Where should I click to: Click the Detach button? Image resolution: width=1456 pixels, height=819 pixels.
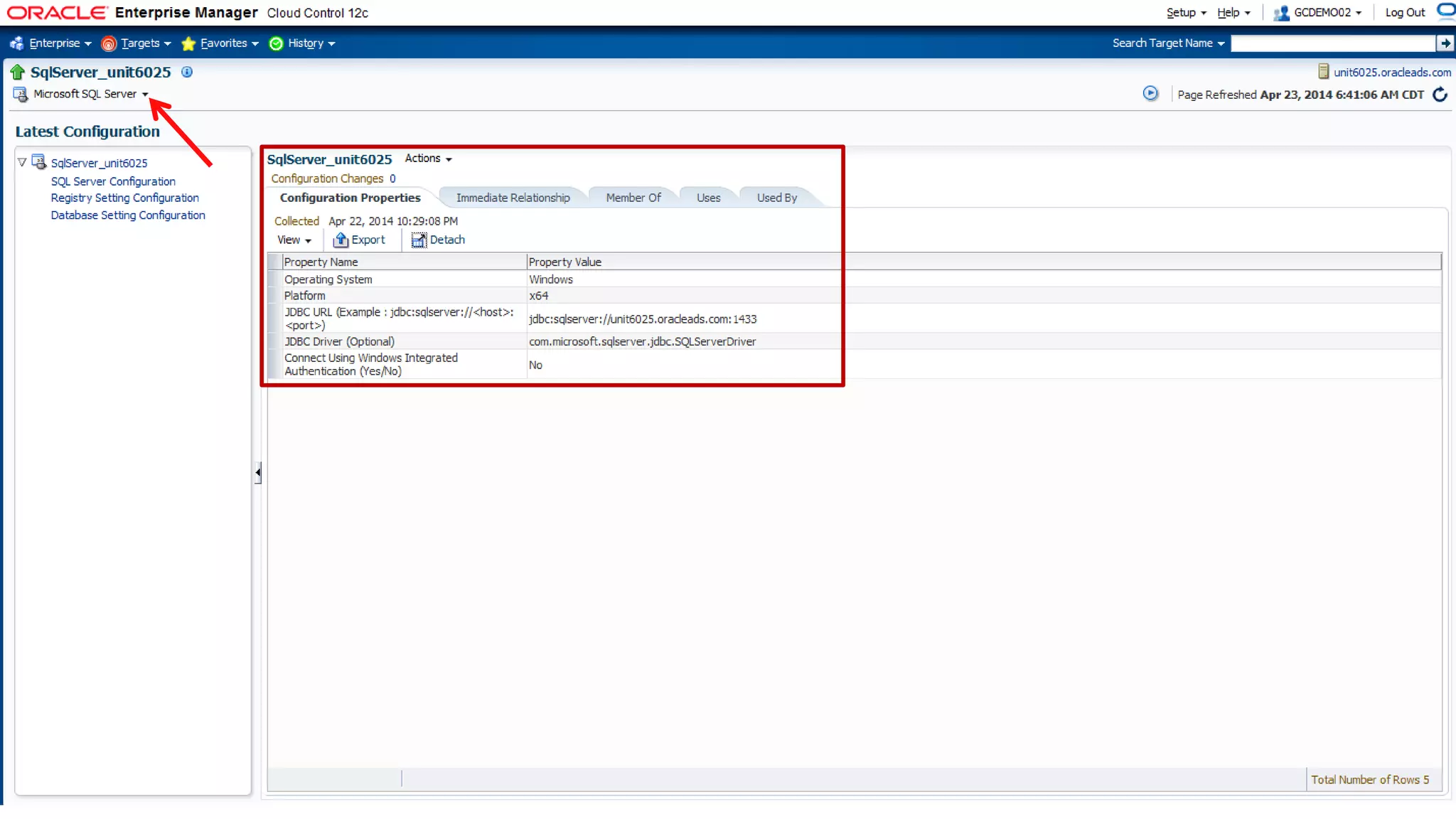coord(438,240)
